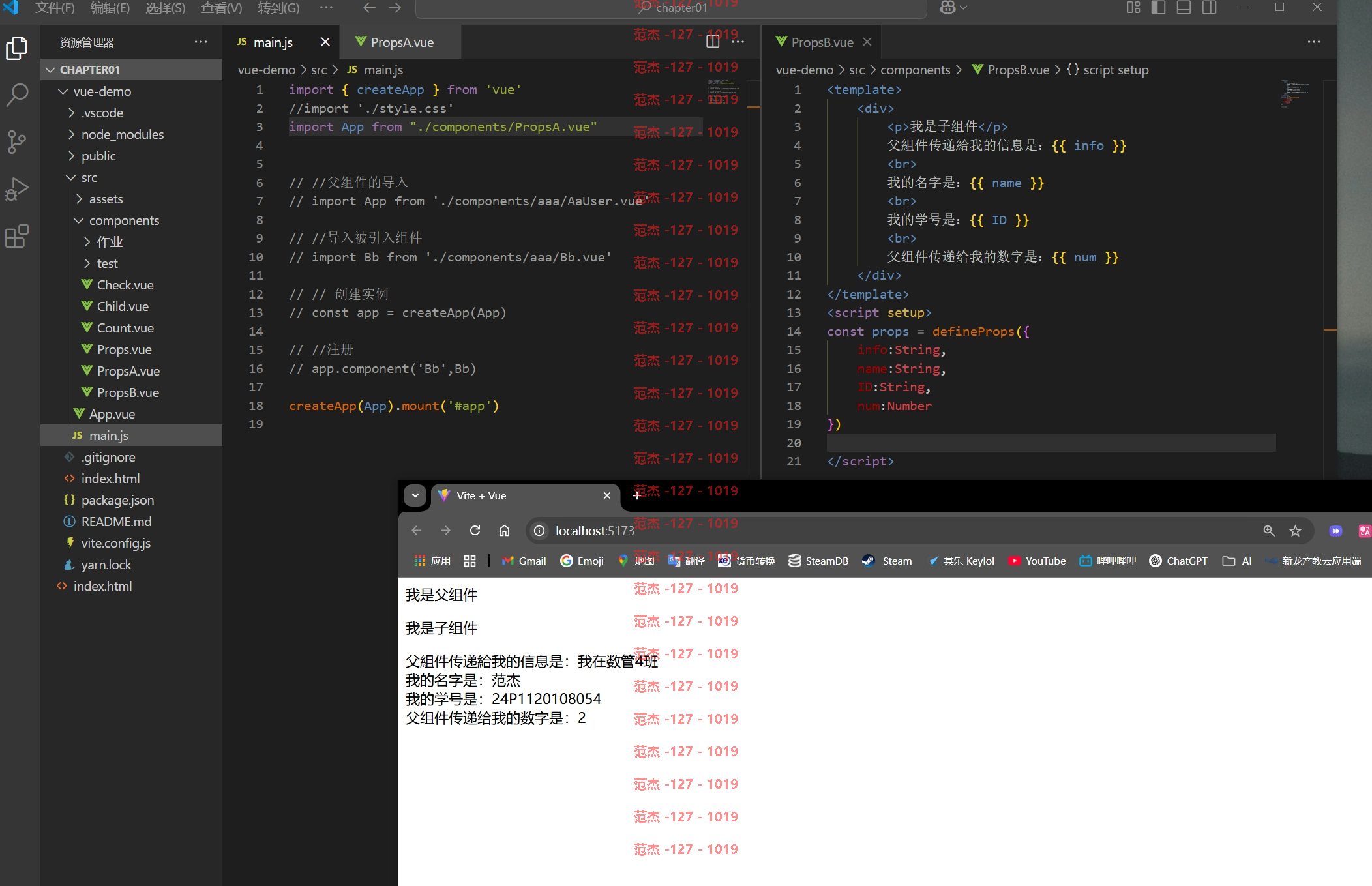The image size is (1372, 886).
Task: Close the Vite + Vue browser tab
Action: 607,495
